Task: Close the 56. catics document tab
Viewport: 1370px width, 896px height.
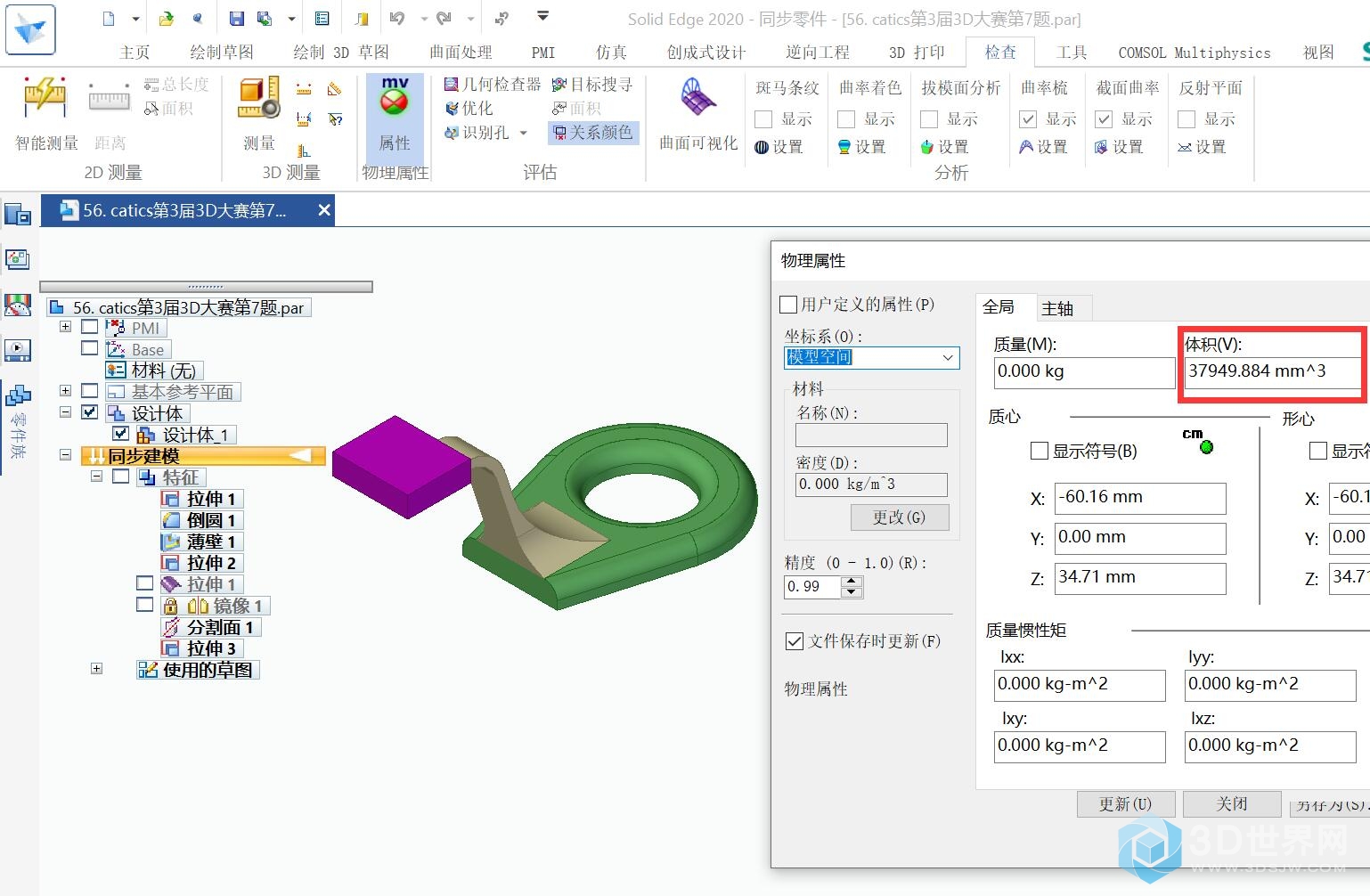Action: click(x=324, y=210)
